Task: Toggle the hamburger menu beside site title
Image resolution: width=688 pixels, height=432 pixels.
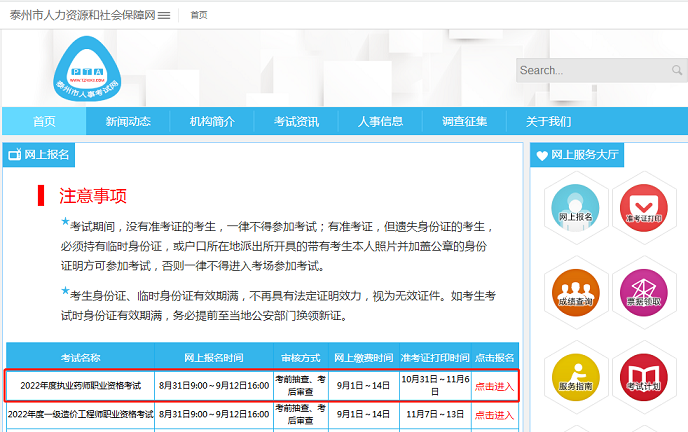Action: [164, 15]
